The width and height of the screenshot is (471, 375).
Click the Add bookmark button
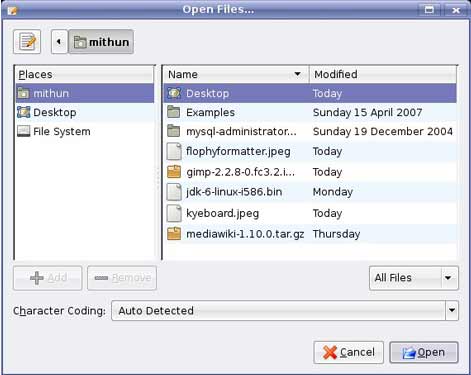[x=48, y=278]
